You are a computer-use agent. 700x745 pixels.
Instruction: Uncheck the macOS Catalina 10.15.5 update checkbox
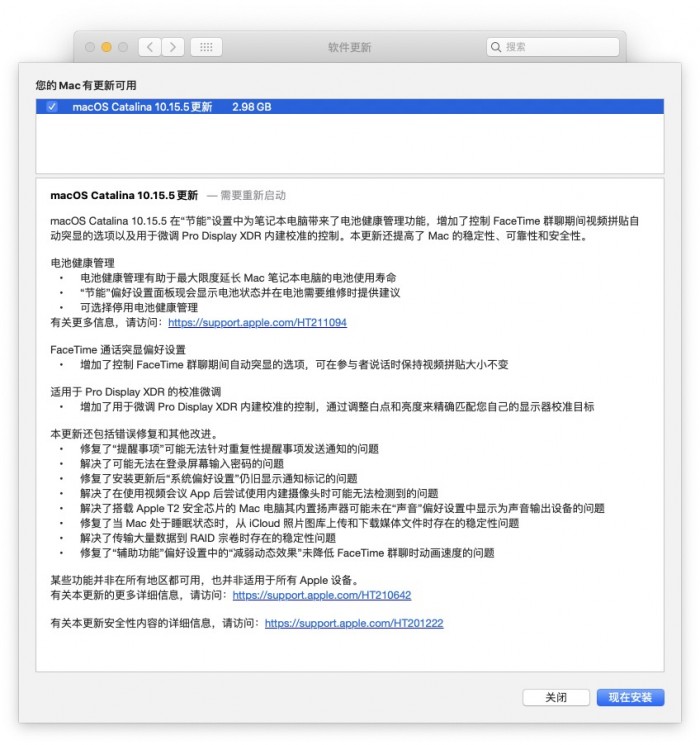52,107
